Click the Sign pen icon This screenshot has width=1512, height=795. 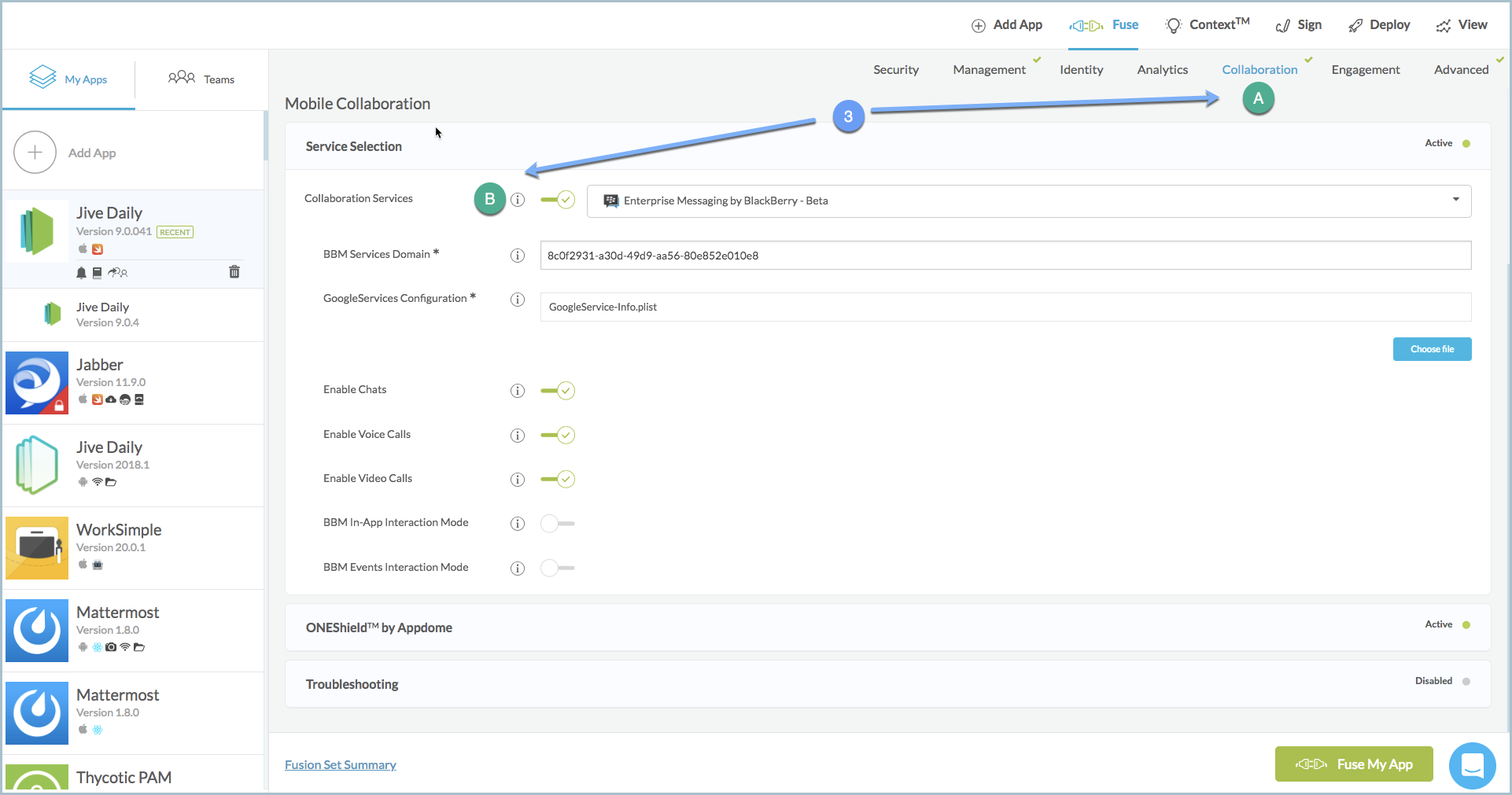click(1283, 26)
